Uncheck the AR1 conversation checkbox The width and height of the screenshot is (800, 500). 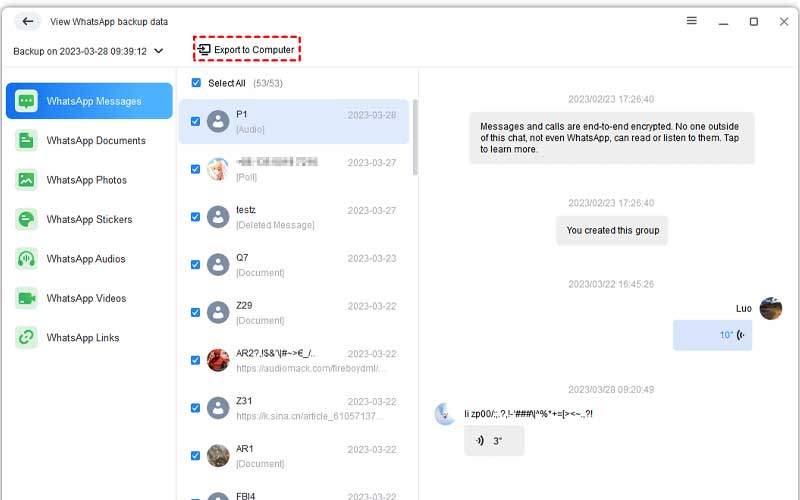pyautogui.click(x=195, y=456)
